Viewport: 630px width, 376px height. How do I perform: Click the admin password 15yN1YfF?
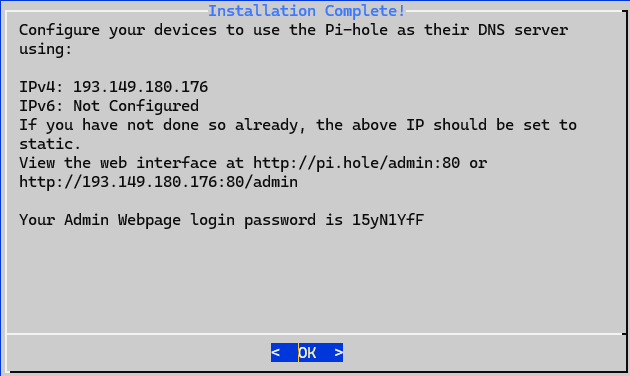click(x=388, y=220)
